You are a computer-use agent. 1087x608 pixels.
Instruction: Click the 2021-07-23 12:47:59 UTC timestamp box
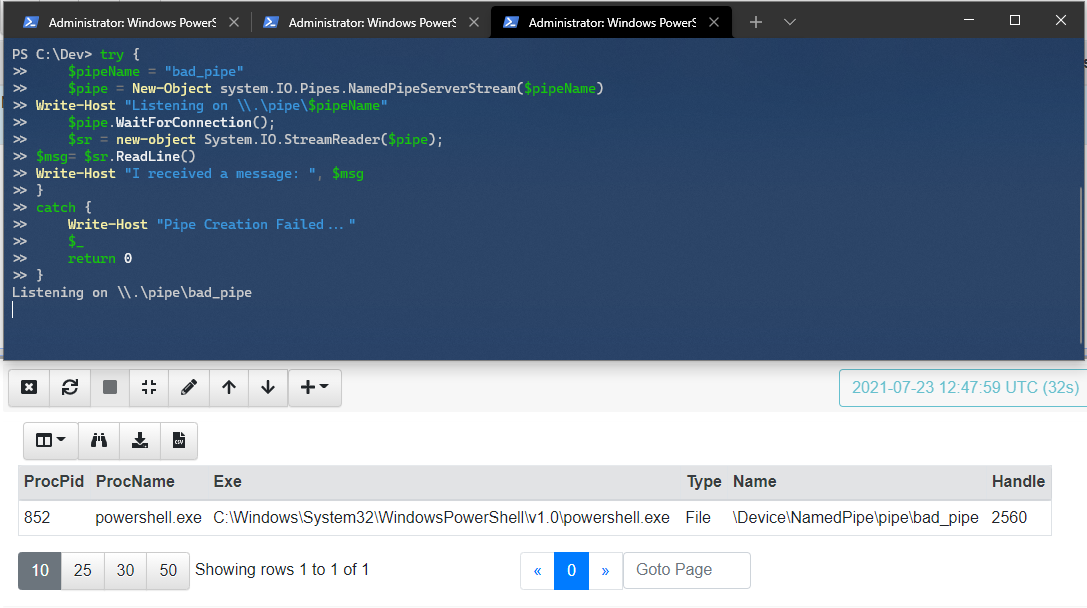964,388
